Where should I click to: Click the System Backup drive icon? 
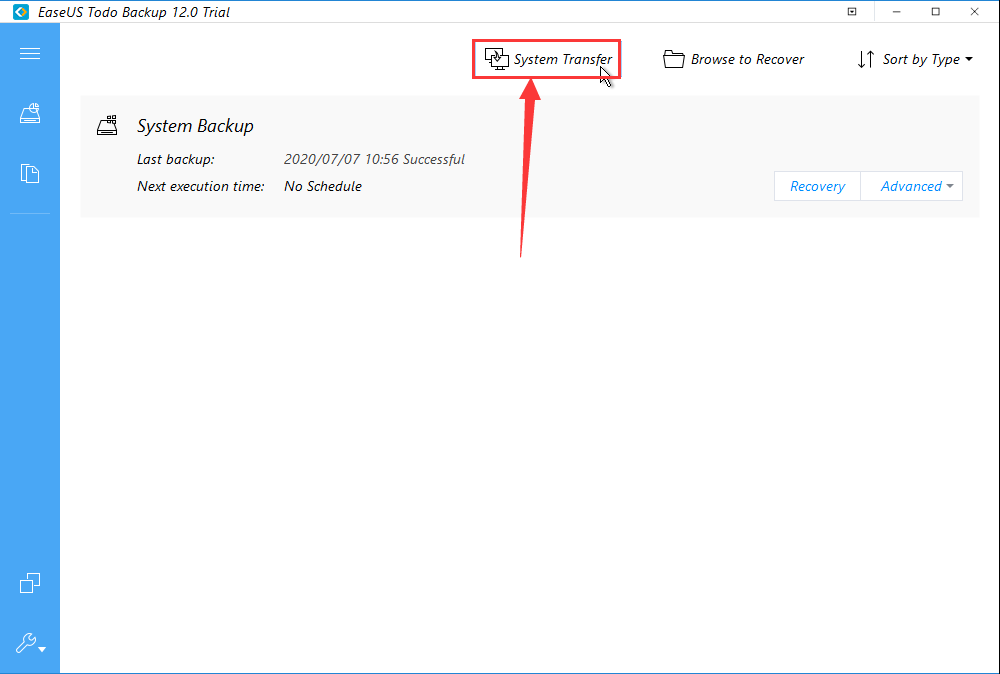coord(107,126)
